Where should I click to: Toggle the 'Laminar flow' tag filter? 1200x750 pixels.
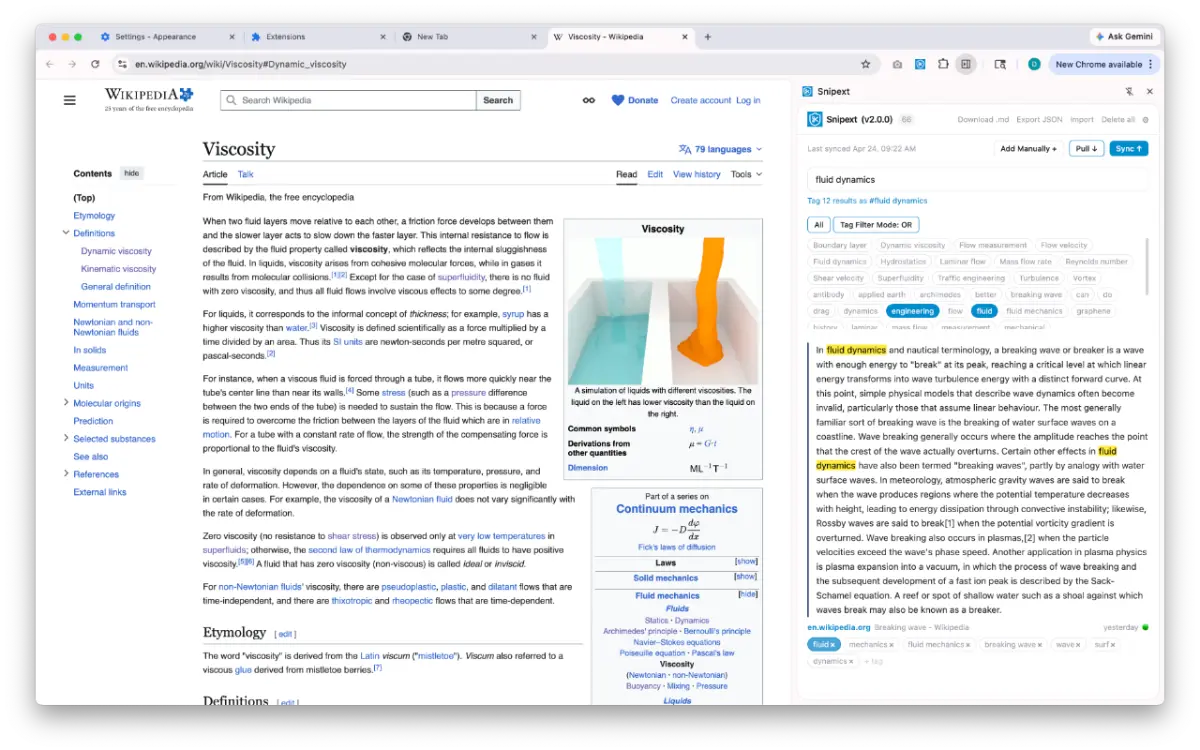click(962, 262)
